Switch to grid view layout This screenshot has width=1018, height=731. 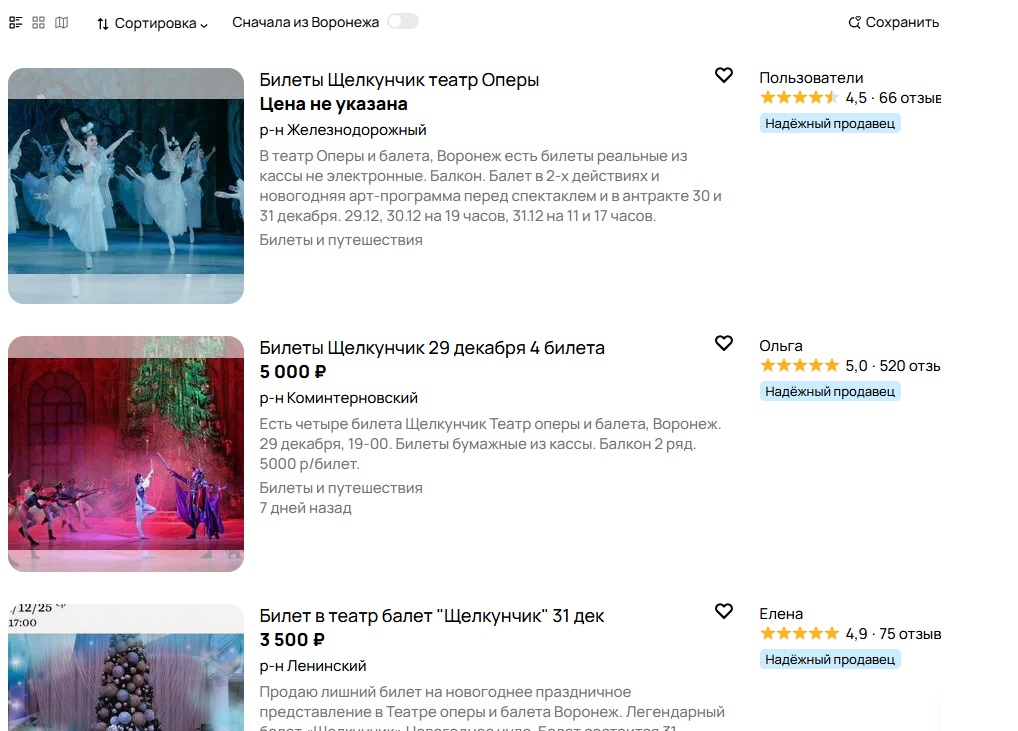[39, 22]
